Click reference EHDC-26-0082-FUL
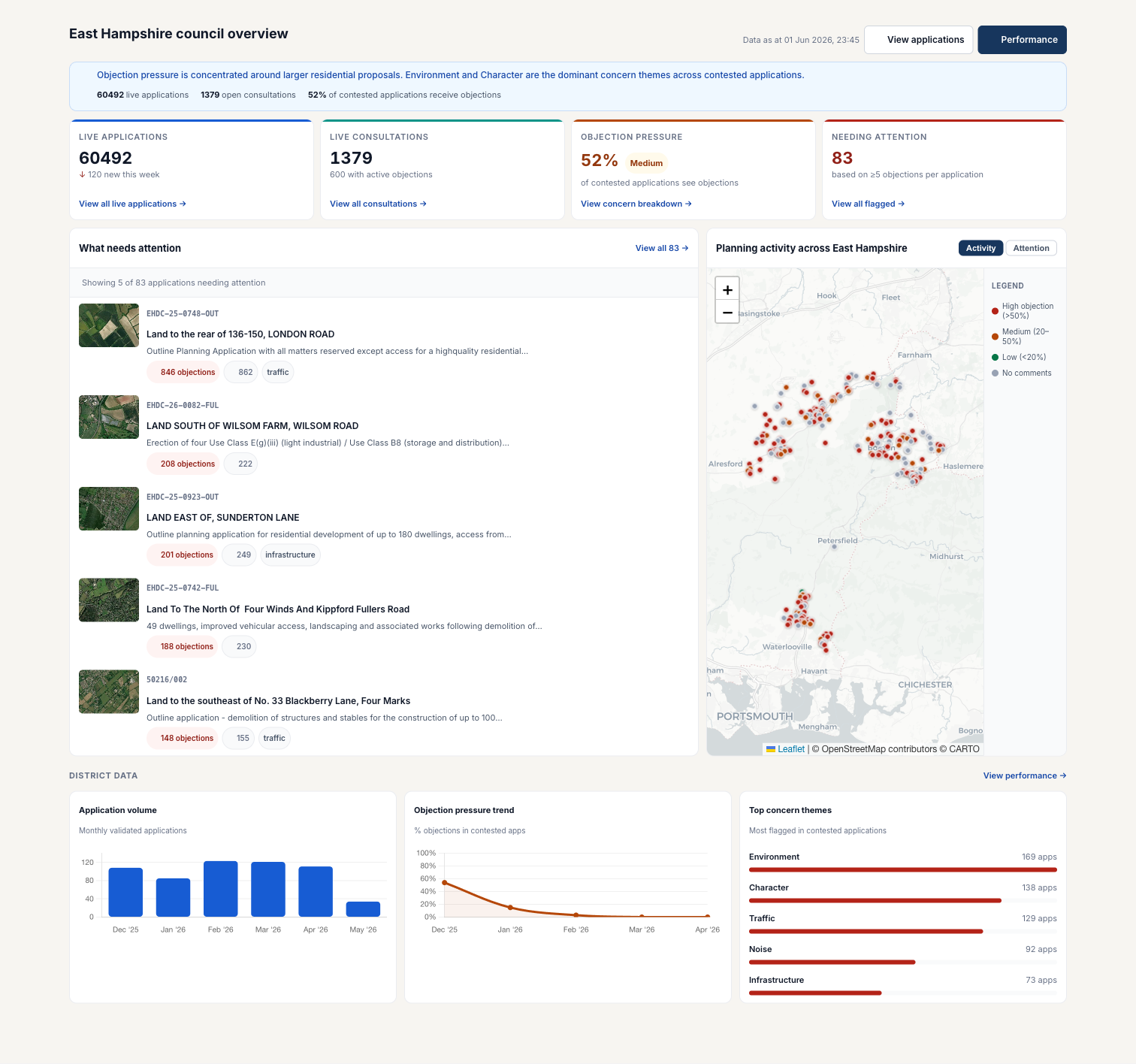 point(183,405)
